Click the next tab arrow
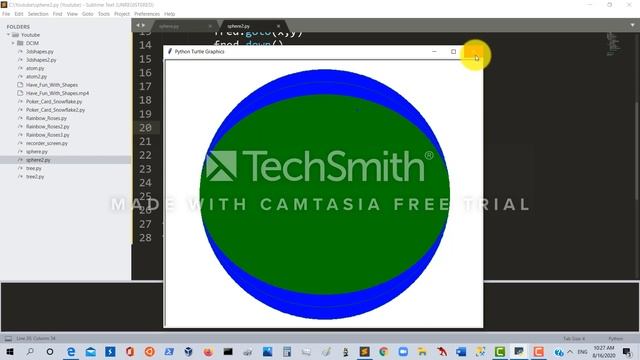This screenshot has width=640, height=360. tap(143, 25)
